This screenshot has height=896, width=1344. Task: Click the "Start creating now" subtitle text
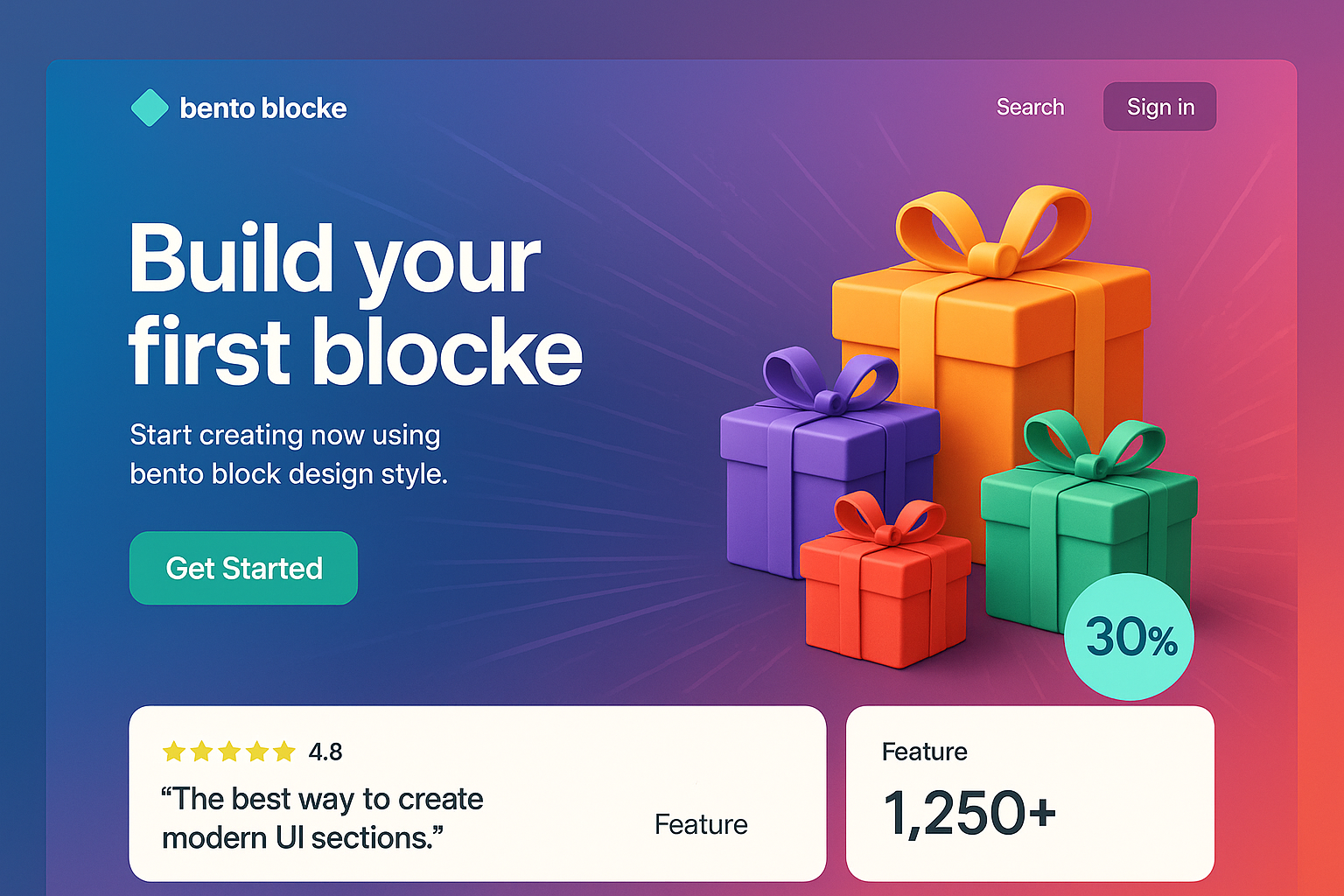click(289, 454)
